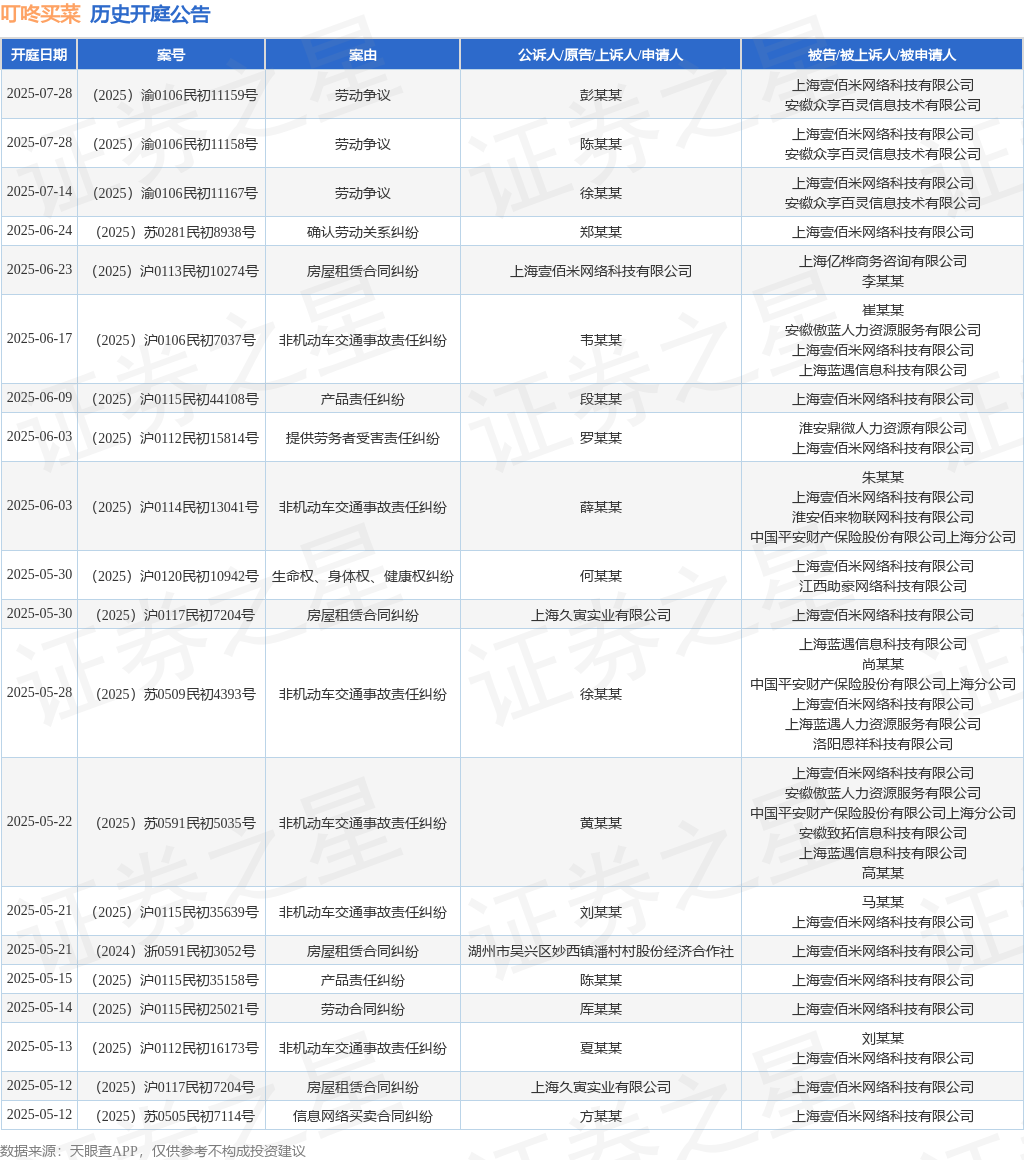Click plaintiff 湖州市吴兴区妙西镇潘村村股份经济合作社

click(x=600, y=951)
